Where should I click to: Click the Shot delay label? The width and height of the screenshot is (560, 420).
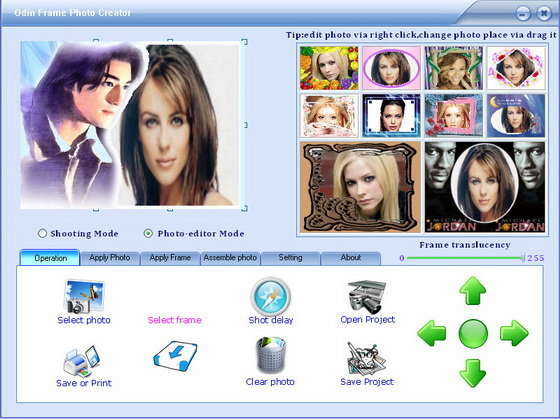pos(271,320)
